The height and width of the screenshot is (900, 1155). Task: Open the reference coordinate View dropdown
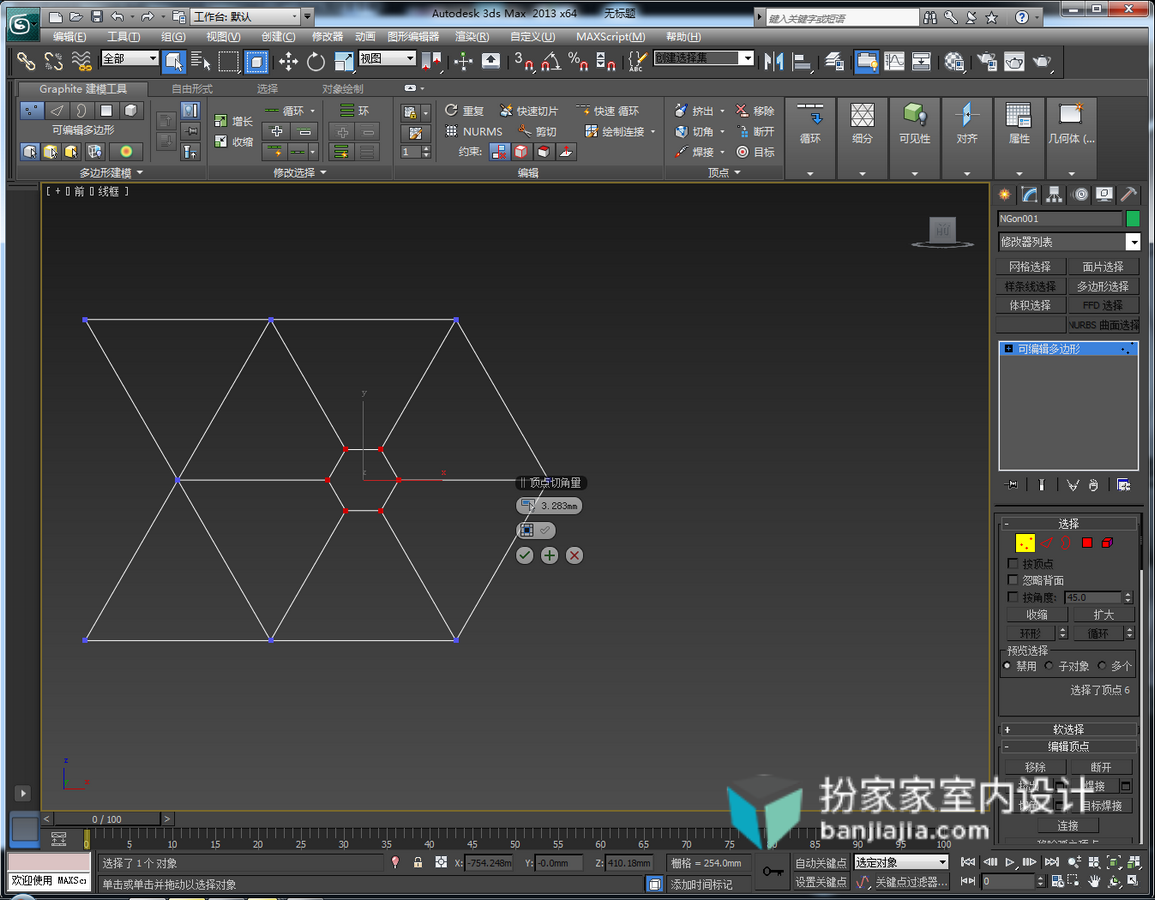(387, 58)
